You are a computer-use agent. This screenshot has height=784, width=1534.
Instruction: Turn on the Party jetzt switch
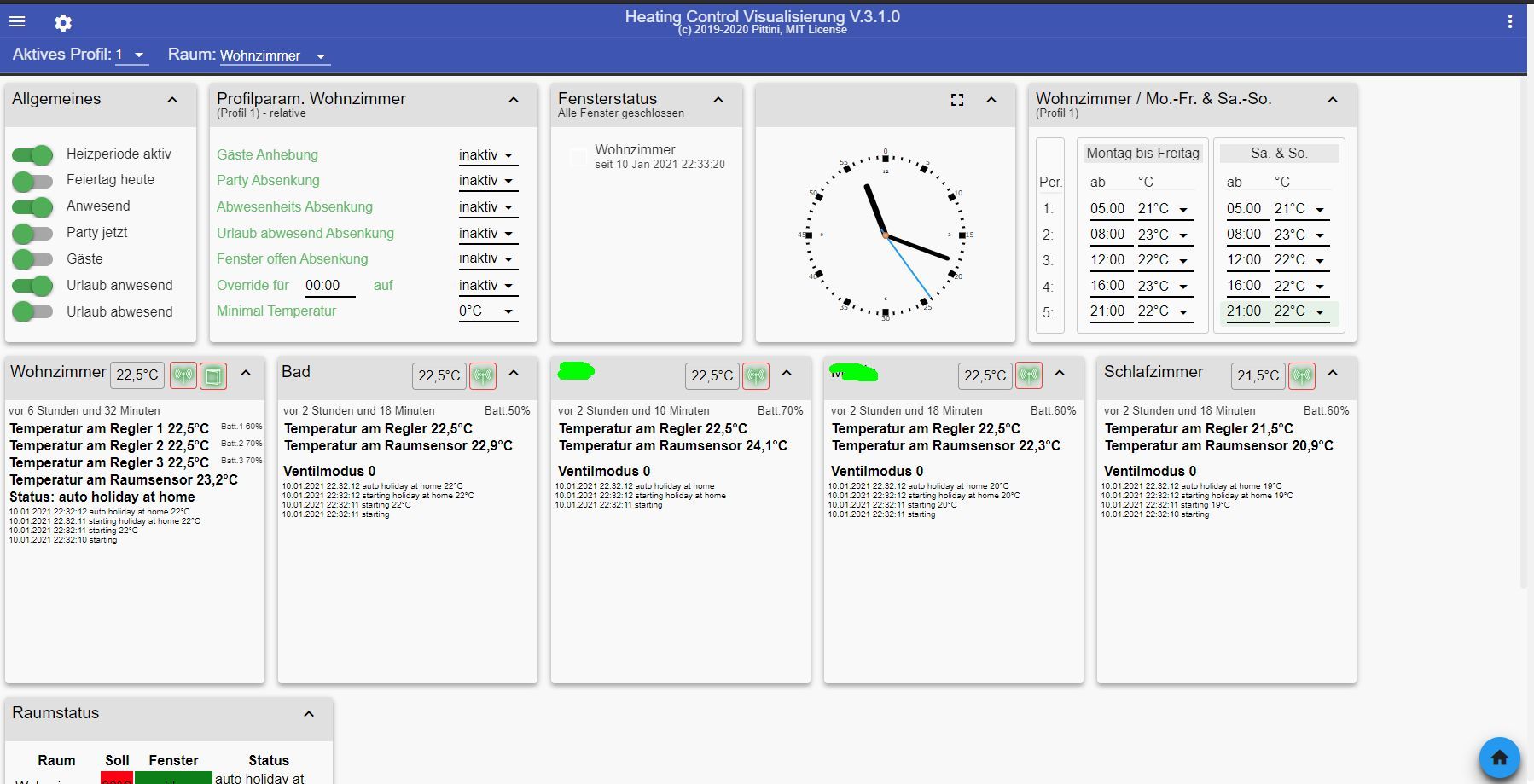pyautogui.click(x=33, y=233)
